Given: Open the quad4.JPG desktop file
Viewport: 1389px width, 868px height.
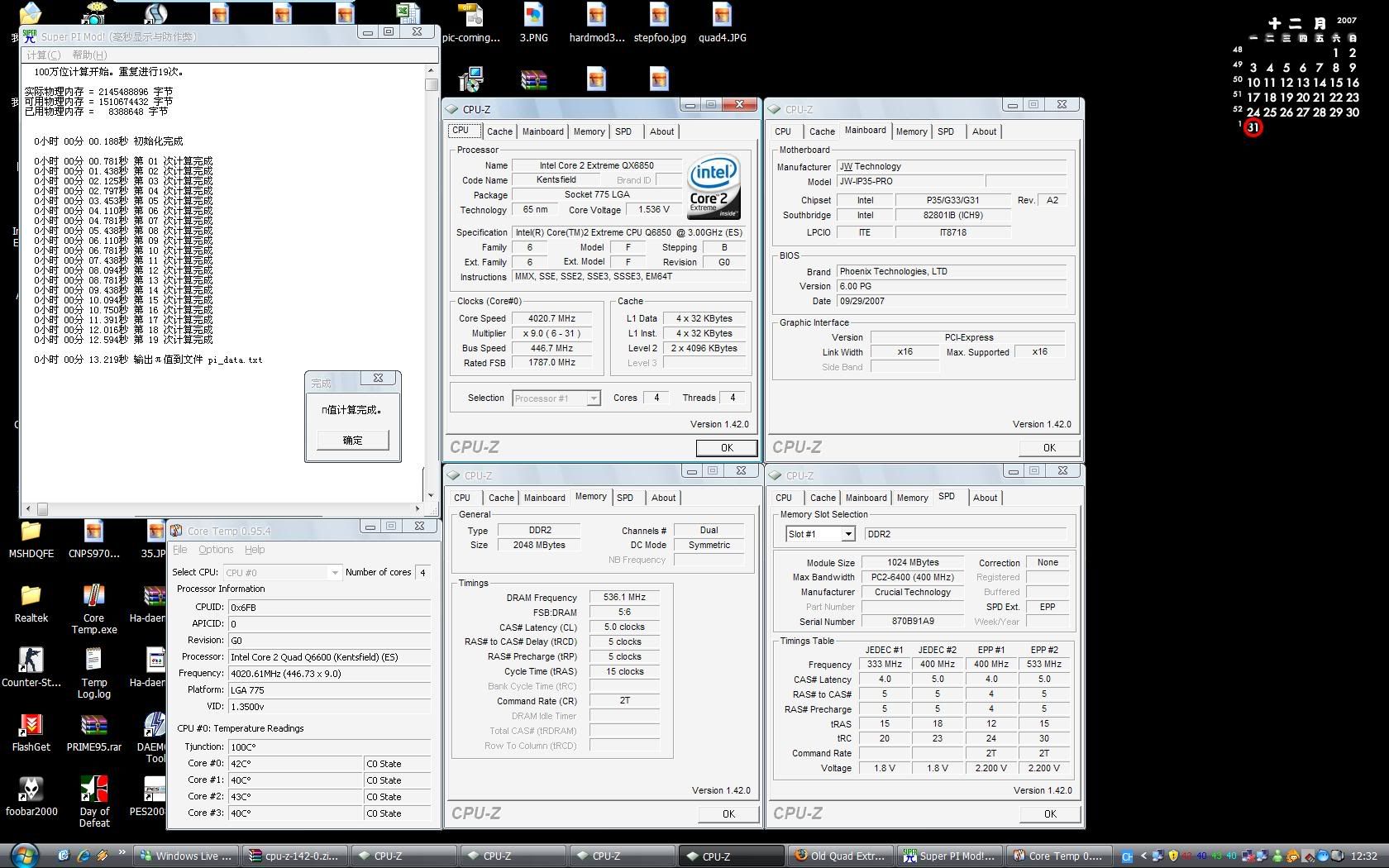Looking at the screenshot, I should pyautogui.click(x=722, y=23).
